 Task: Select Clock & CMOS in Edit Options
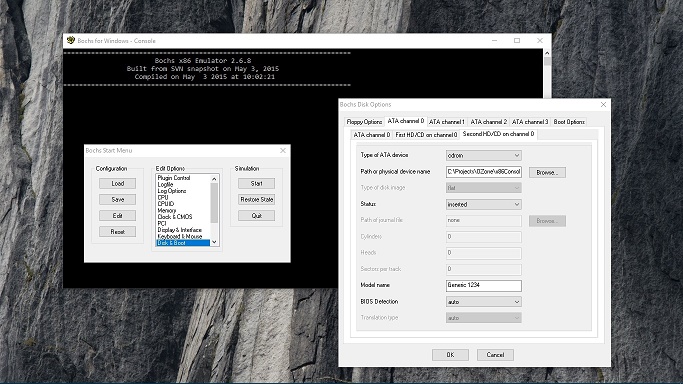(183, 217)
